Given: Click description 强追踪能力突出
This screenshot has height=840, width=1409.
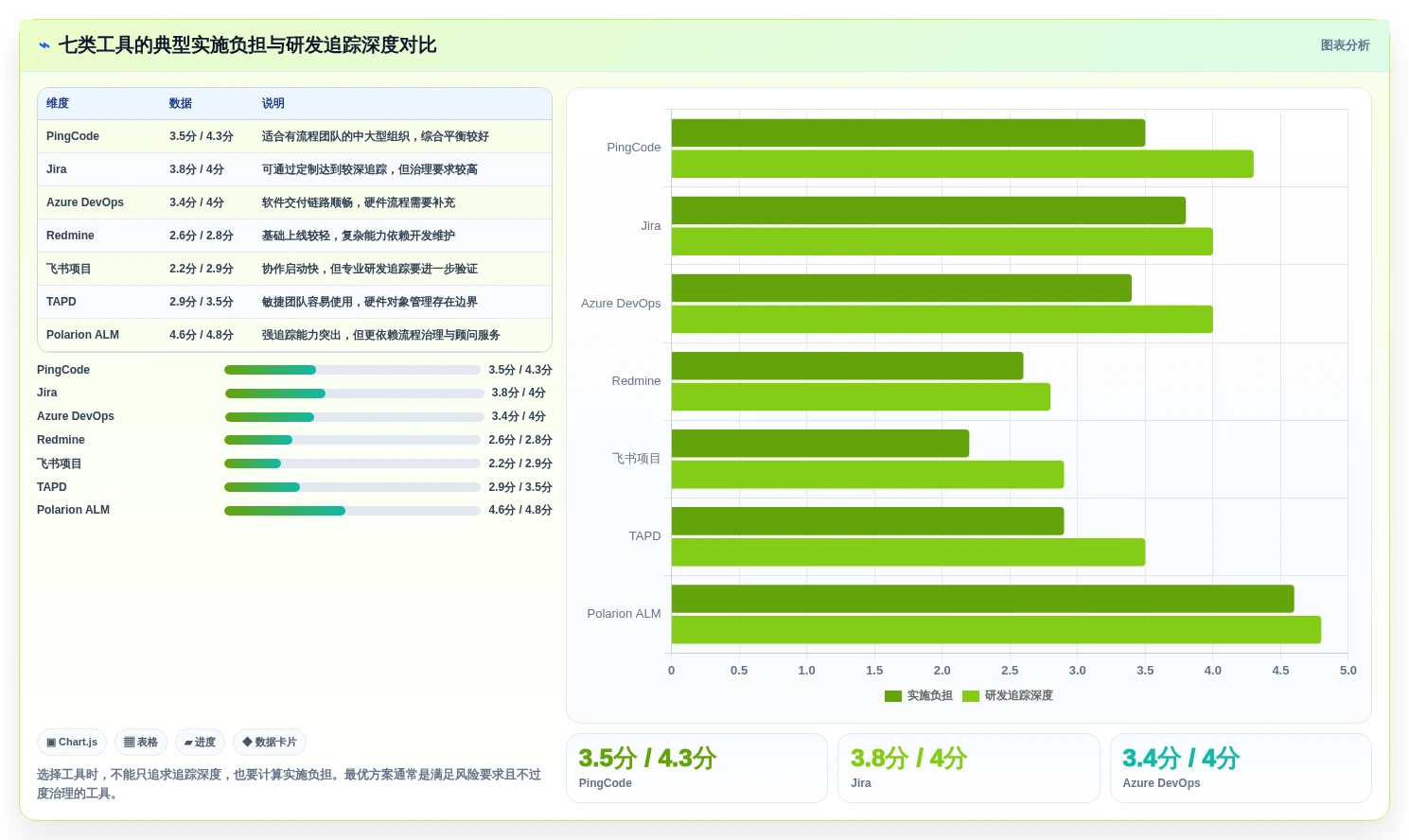Looking at the screenshot, I should 381,335.
